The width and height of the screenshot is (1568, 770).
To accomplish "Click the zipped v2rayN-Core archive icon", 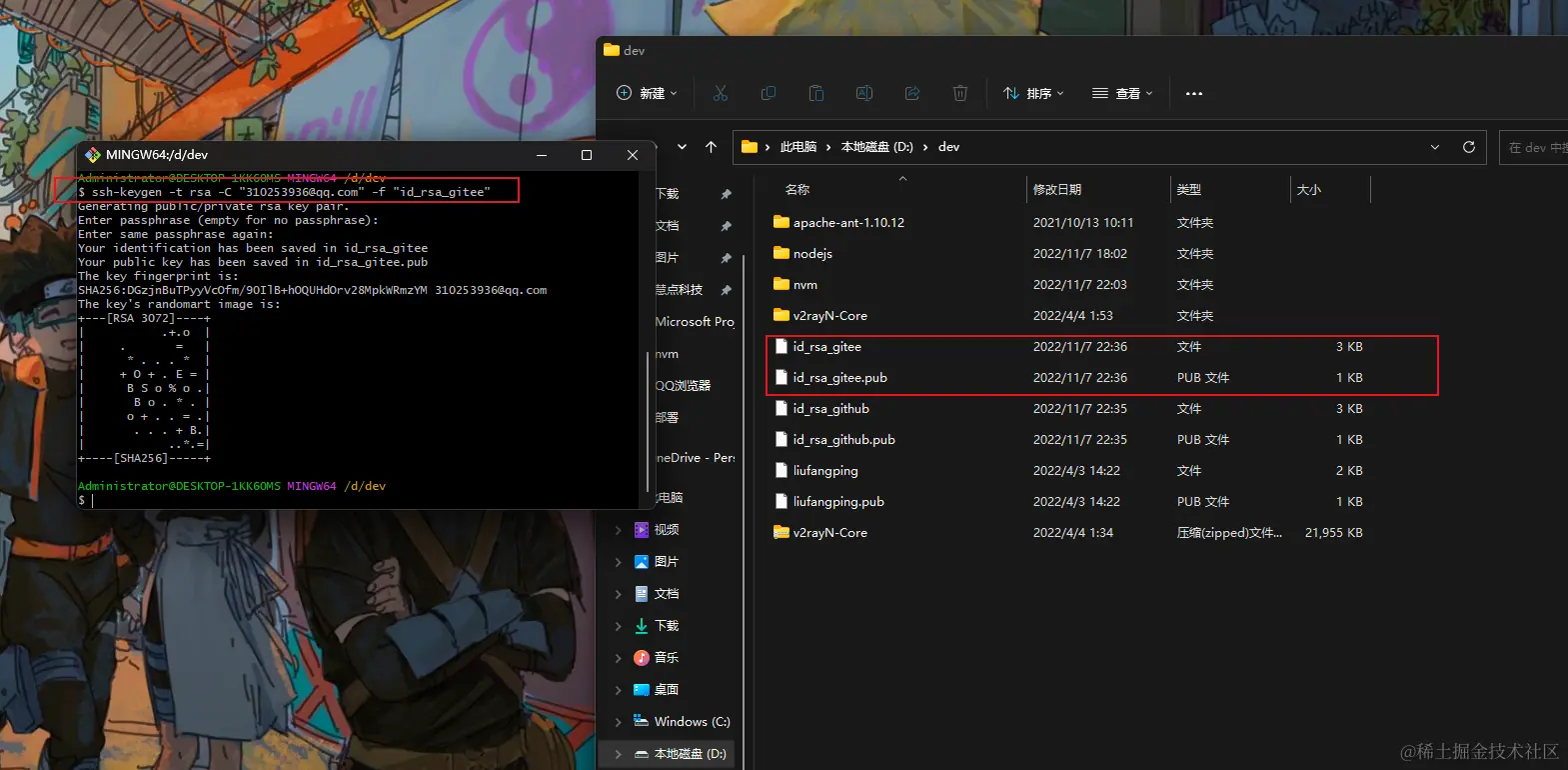I will 782,532.
